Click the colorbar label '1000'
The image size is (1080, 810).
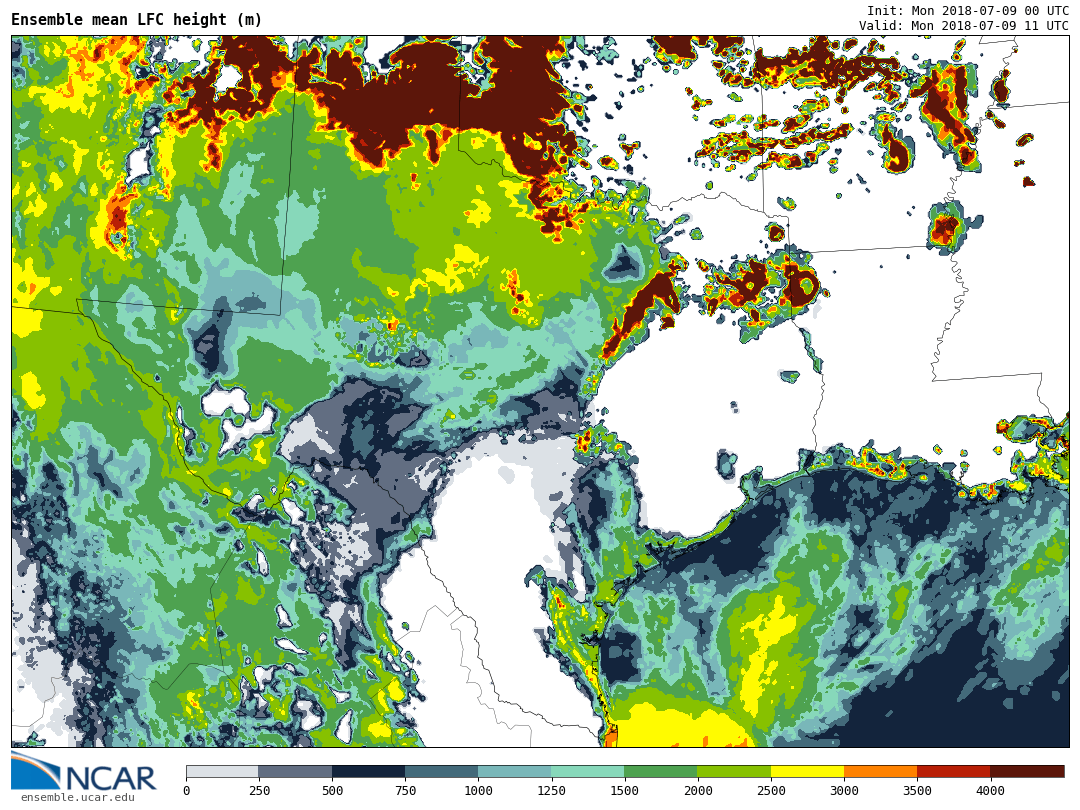pos(478,791)
